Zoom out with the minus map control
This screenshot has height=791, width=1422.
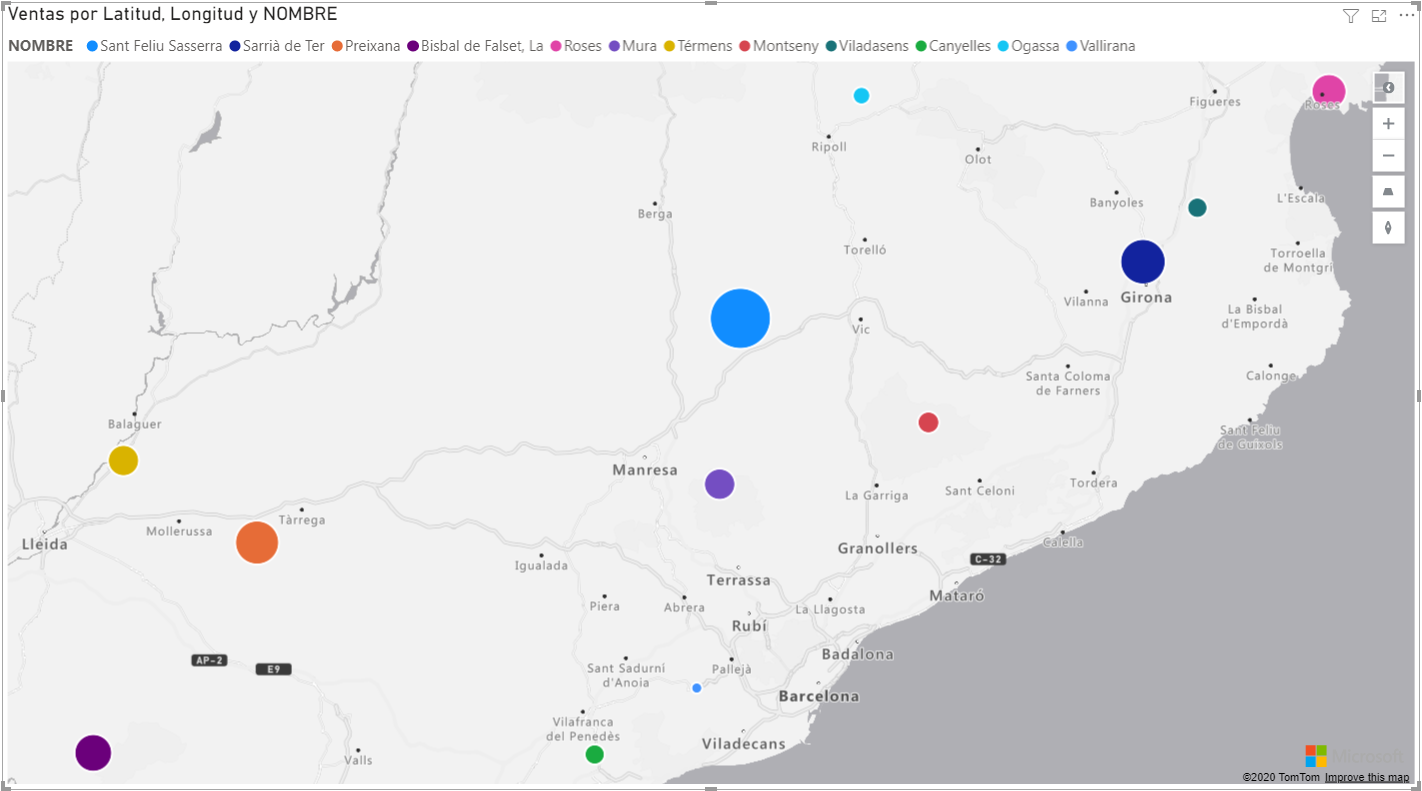[x=1388, y=155]
